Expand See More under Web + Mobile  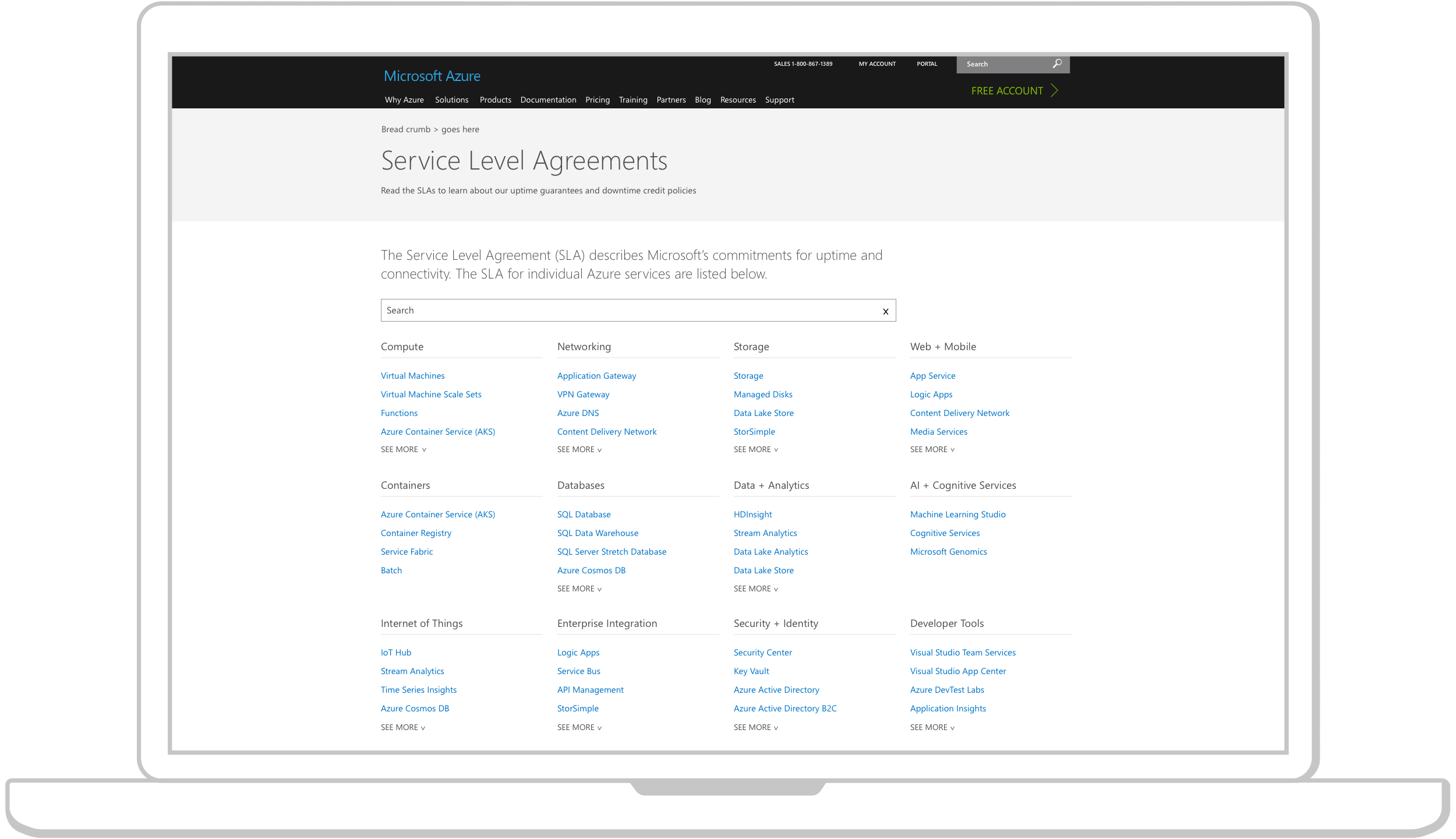point(932,449)
